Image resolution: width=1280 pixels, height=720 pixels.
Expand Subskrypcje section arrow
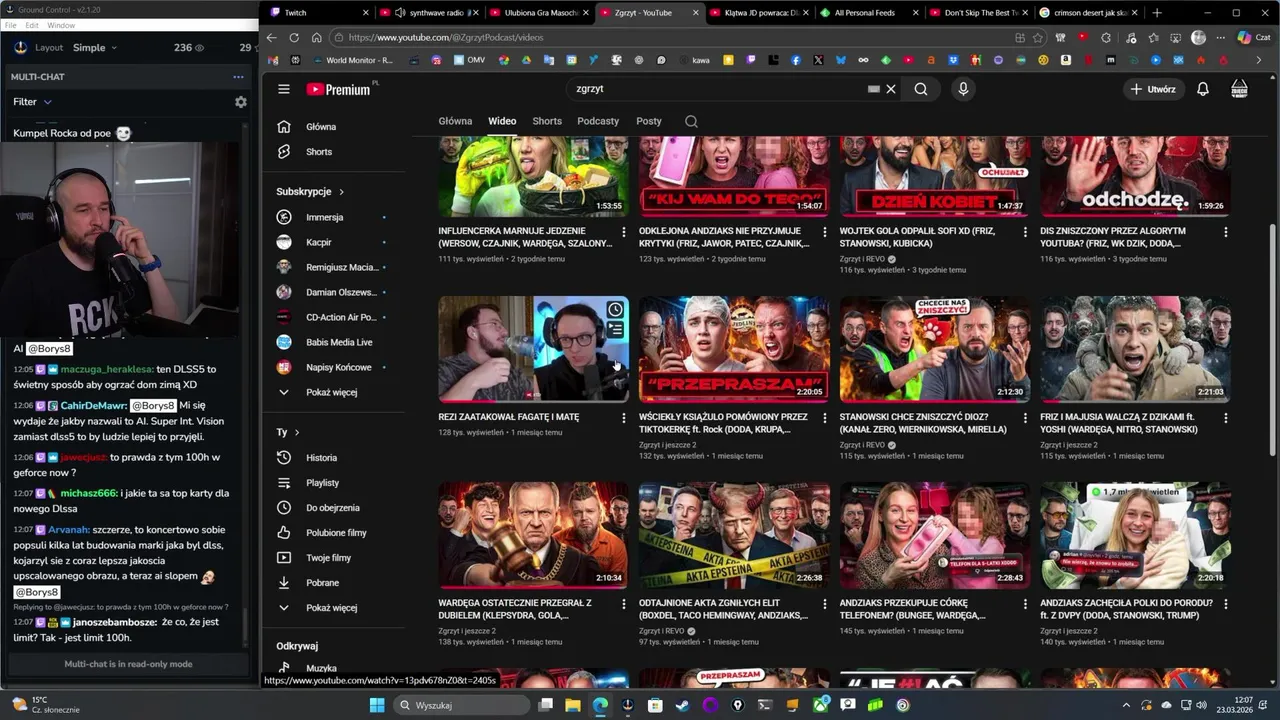coord(341,192)
